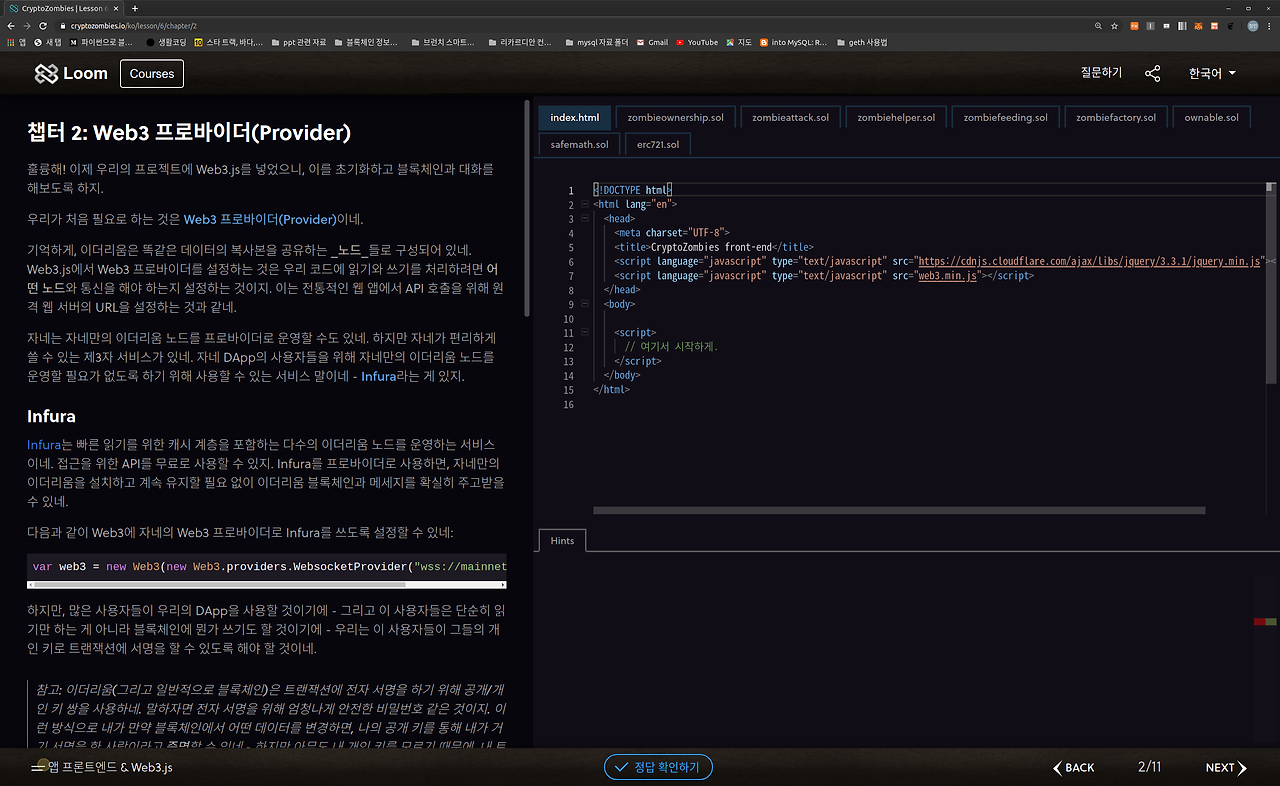The height and width of the screenshot is (786, 1280).
Task: Open Chrome three-dot menu
Action: point(1270,25)
